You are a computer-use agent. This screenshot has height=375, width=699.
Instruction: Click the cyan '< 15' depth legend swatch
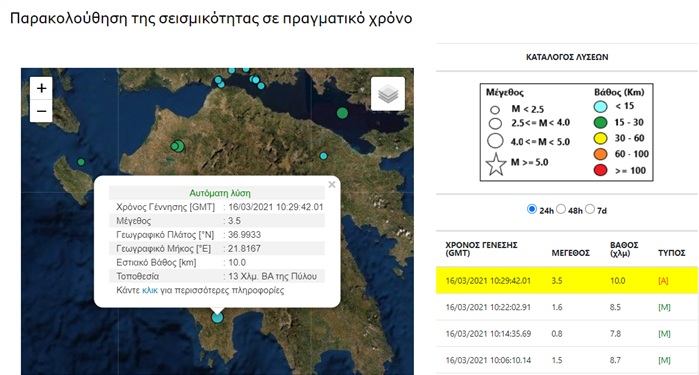pyautogui.click(x=600, y=107)
